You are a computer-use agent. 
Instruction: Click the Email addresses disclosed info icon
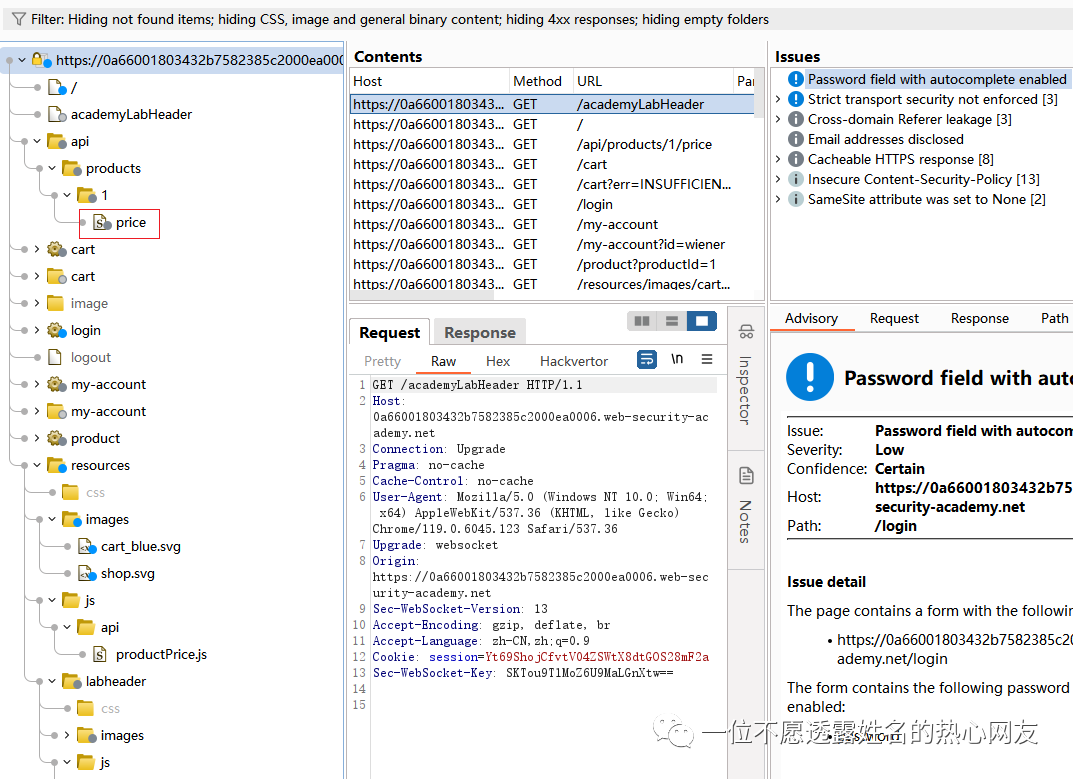point(796,139)
